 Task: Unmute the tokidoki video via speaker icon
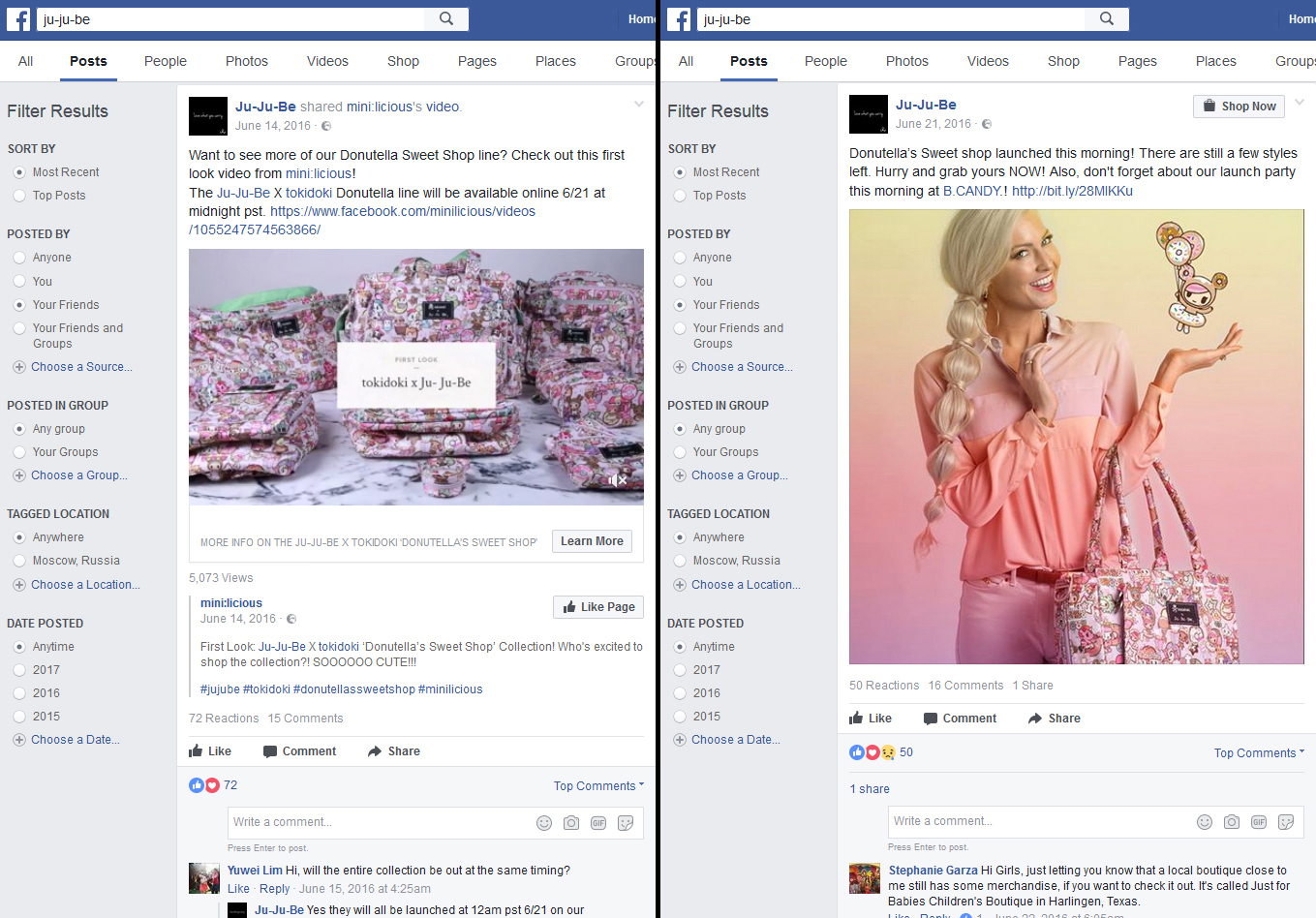(617, 480)
